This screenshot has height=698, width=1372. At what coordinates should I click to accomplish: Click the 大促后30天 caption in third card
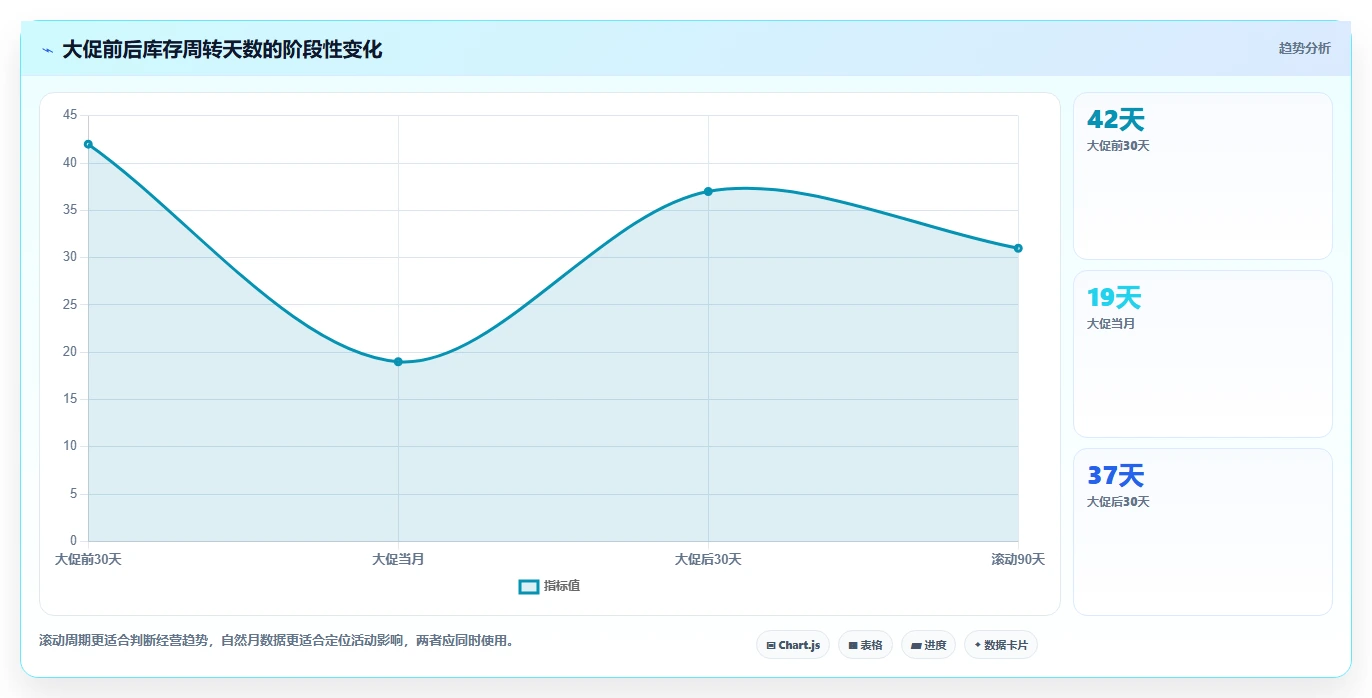pyautogui.click(x=1118, y=502)
